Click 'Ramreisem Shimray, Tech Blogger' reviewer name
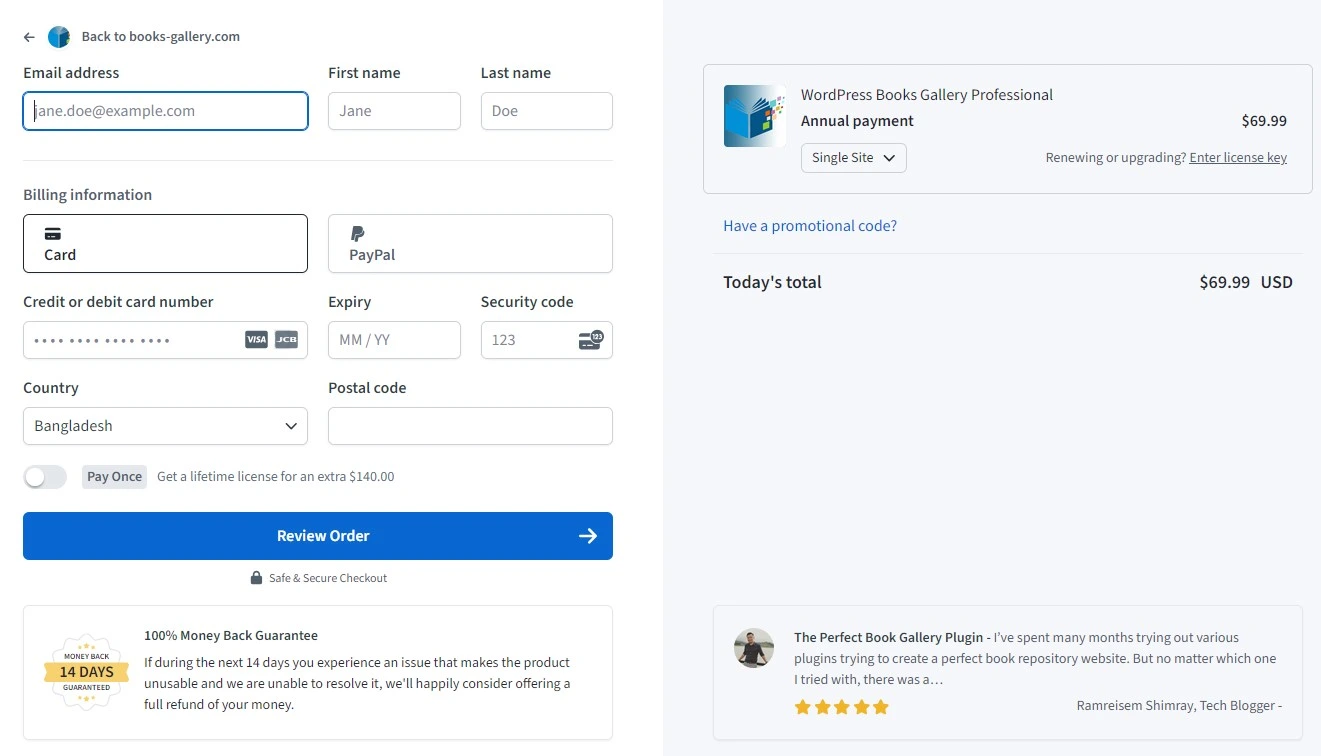Screen dimensions: 1321x756 click(1175, 706)
